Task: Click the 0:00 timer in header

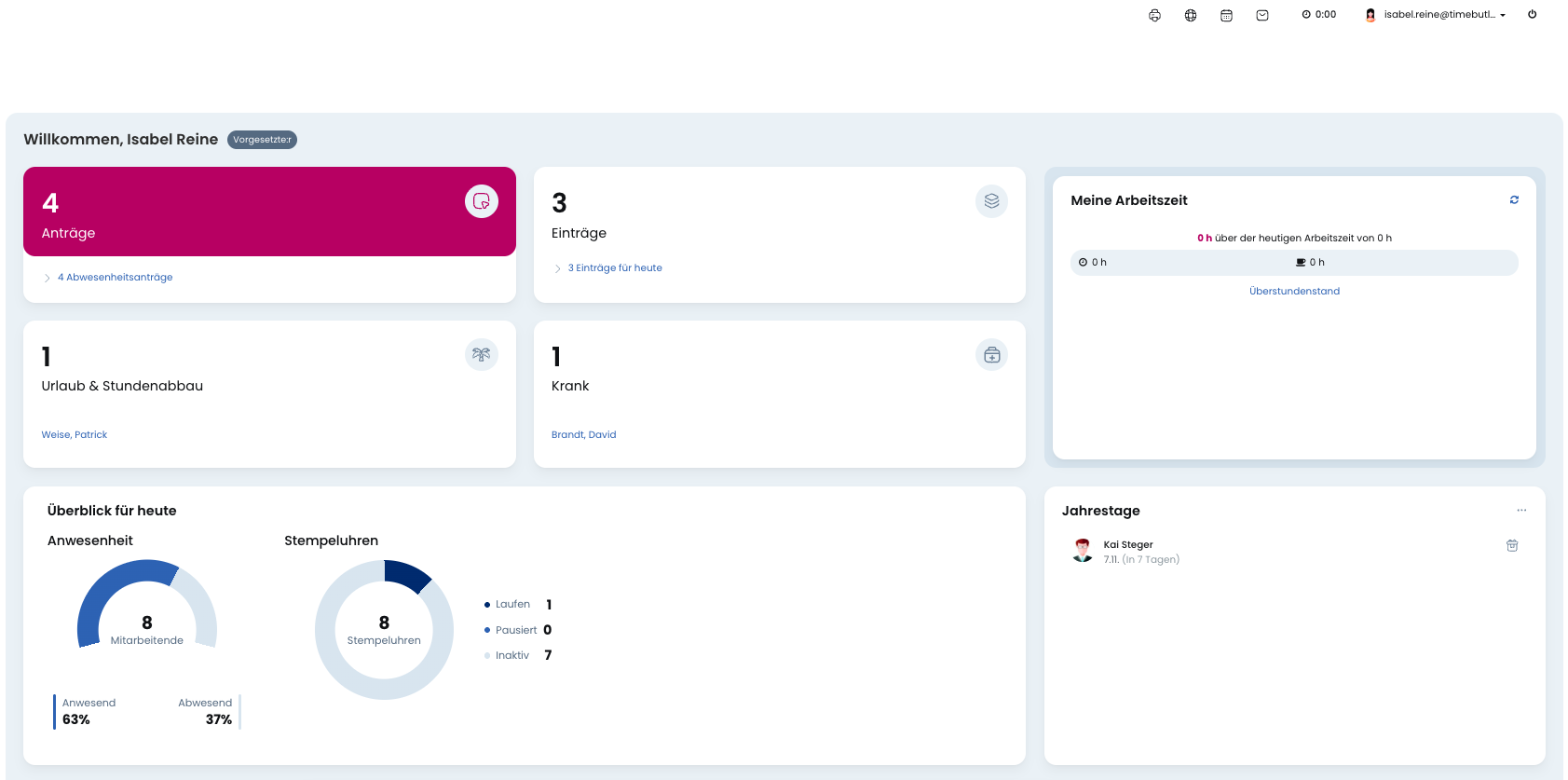Action: (x=1318, y=15)
